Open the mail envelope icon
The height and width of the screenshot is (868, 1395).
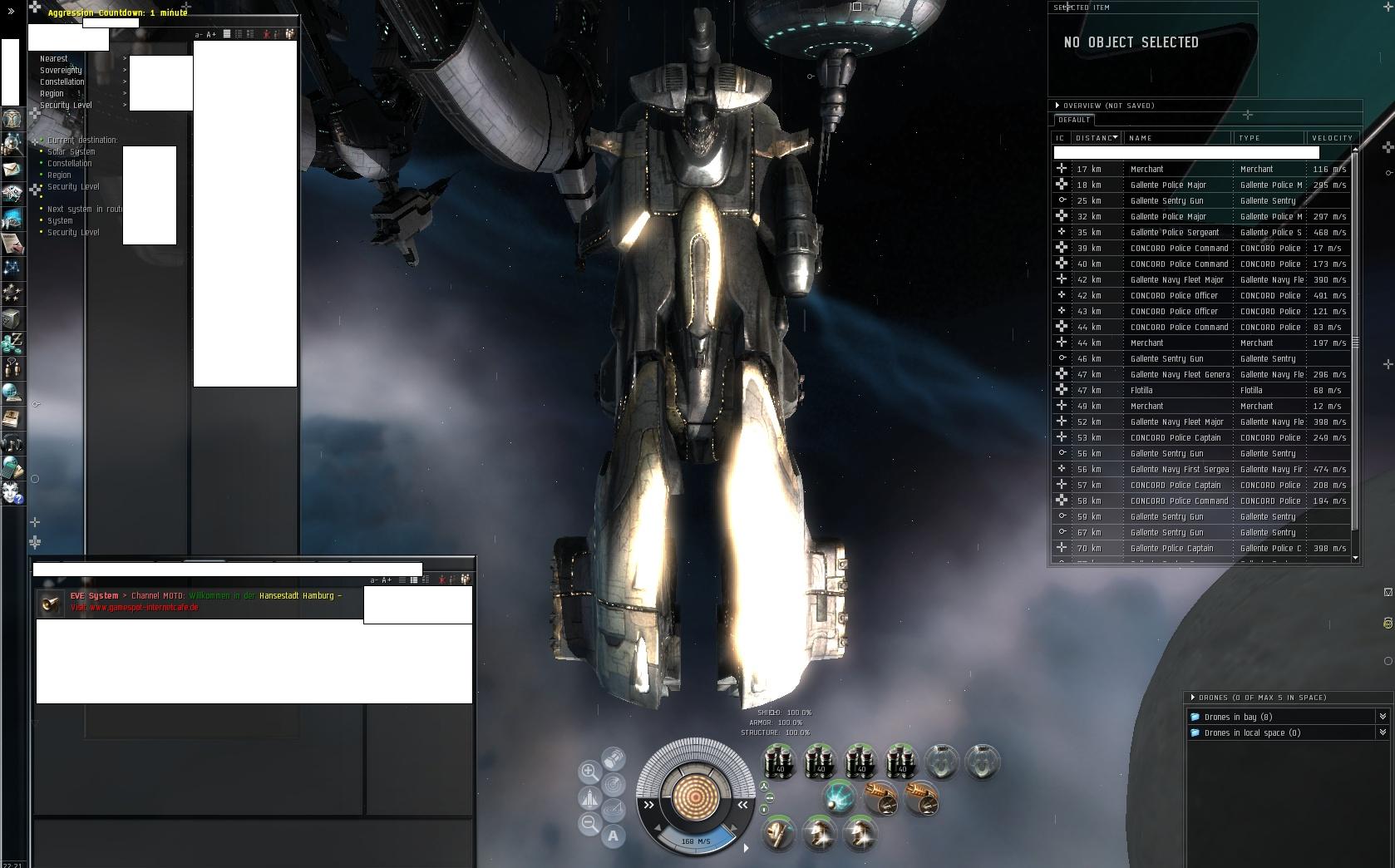point(12,169)
